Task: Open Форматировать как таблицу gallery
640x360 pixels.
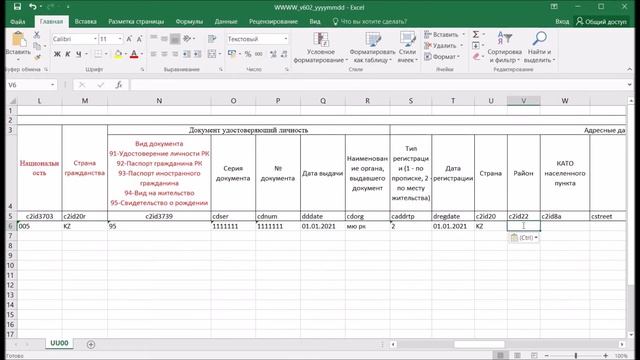Action: [x=372, y=47]
